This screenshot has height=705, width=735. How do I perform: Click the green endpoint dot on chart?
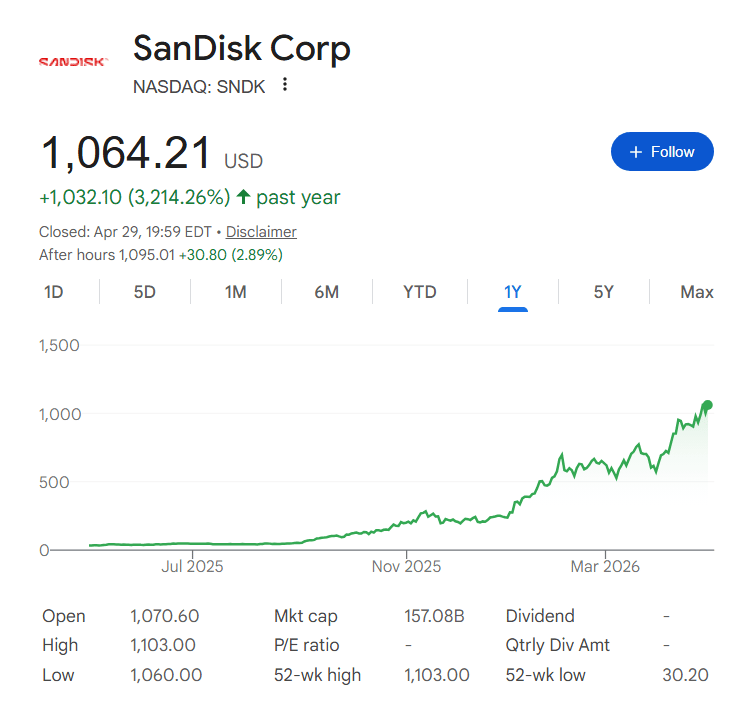(707, 405)
